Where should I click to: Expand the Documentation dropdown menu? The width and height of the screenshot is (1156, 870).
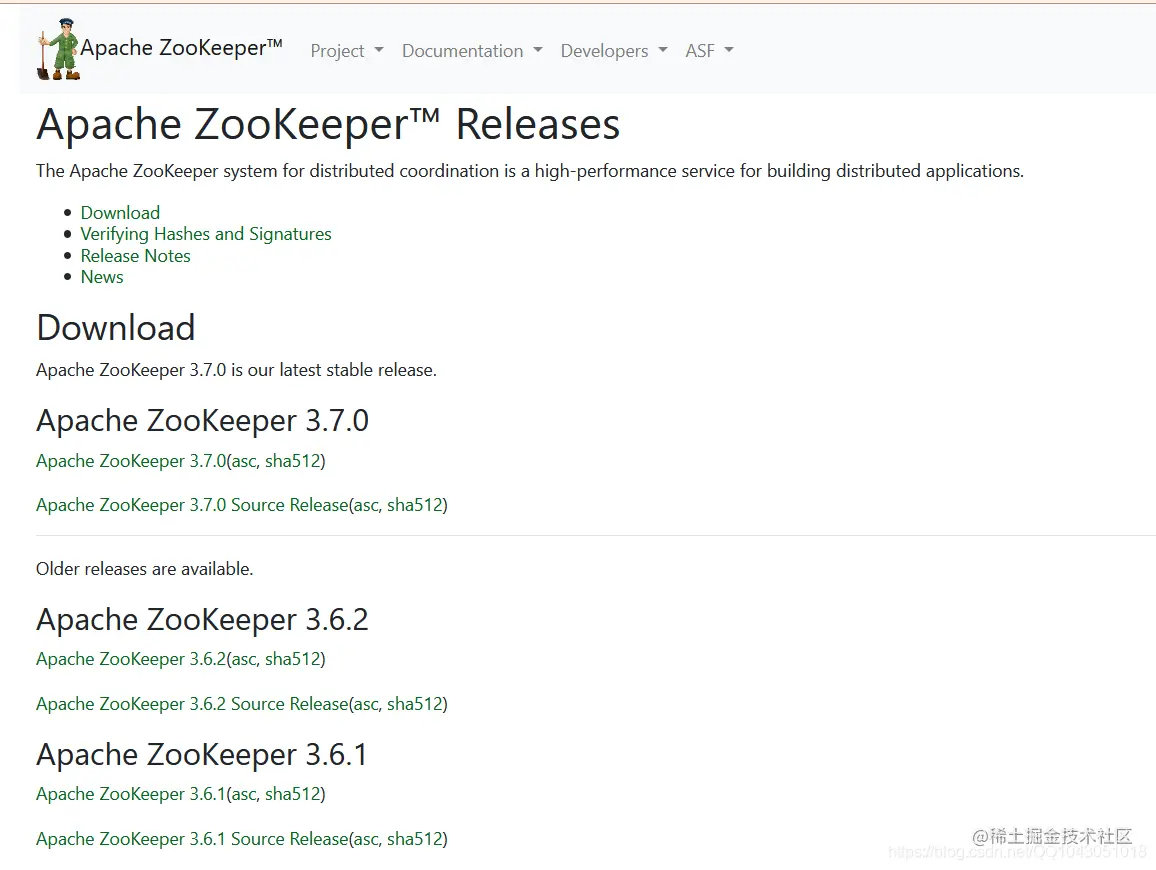[x=472, y=51]
